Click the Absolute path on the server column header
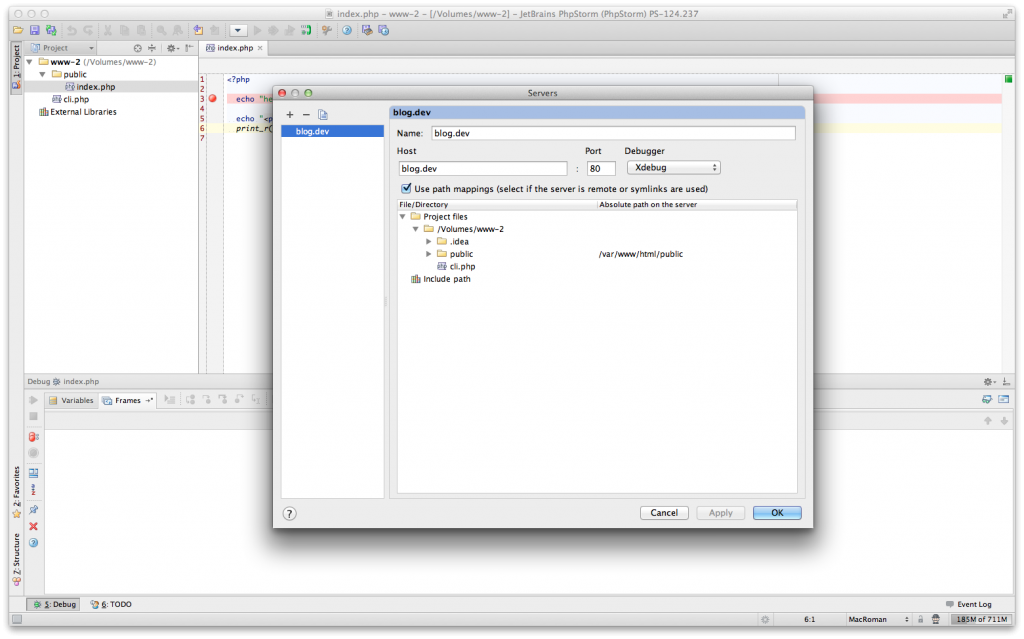The image size is (1024, 639). (x=697, y=205)
